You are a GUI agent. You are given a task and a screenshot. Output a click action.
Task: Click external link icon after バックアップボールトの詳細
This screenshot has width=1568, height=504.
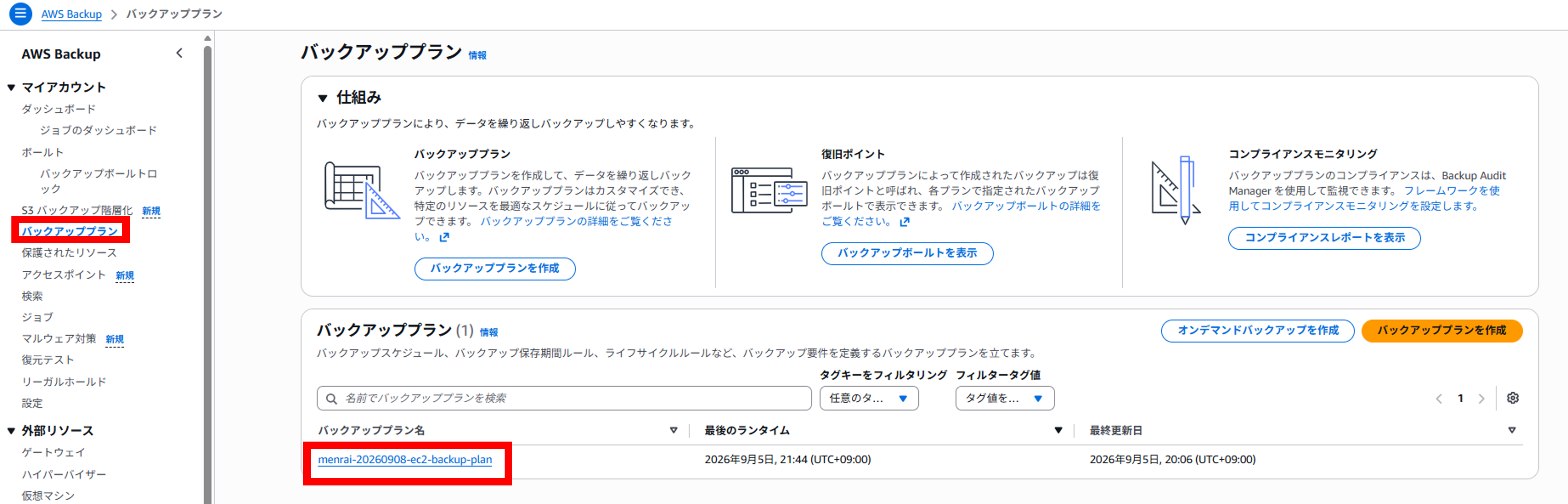point(904,222)
